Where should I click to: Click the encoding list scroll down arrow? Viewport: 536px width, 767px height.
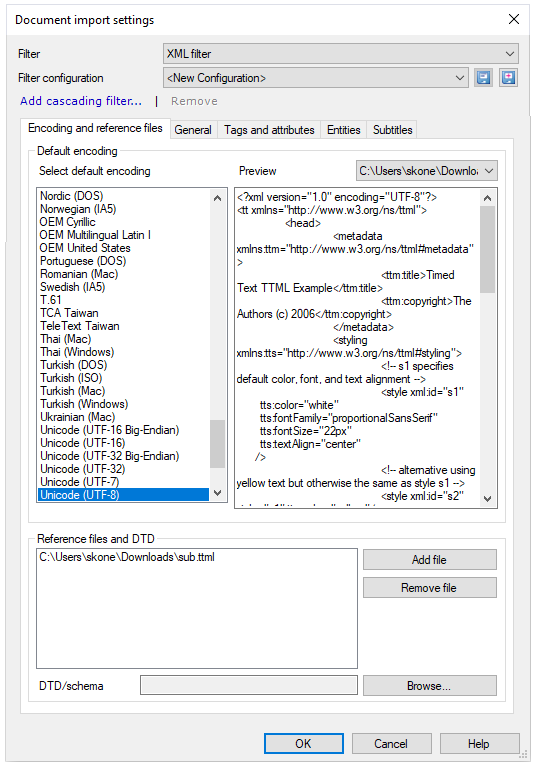(x=218, y=493)
